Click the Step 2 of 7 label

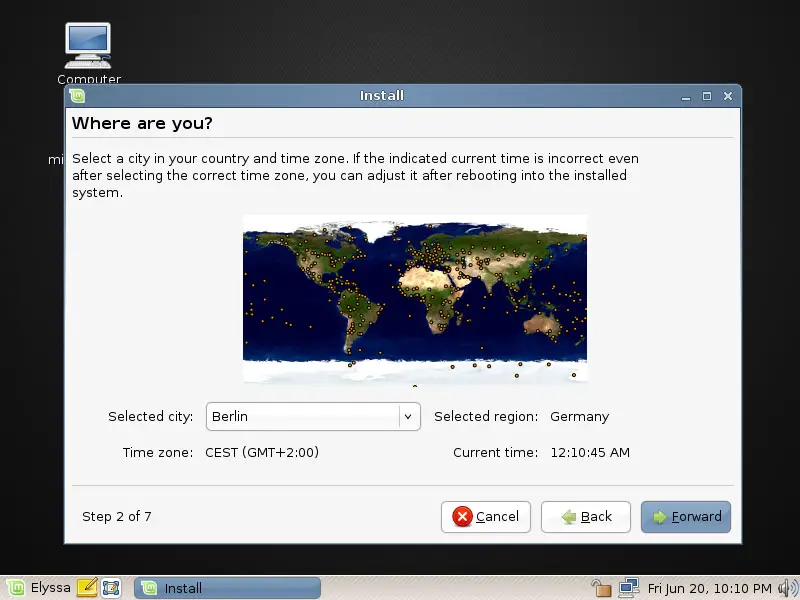pyautogui.click(x=117, y=516)
